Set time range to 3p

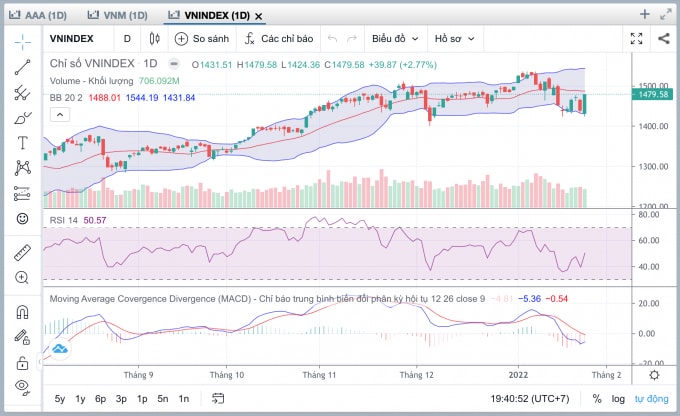(x=121, y=399)
